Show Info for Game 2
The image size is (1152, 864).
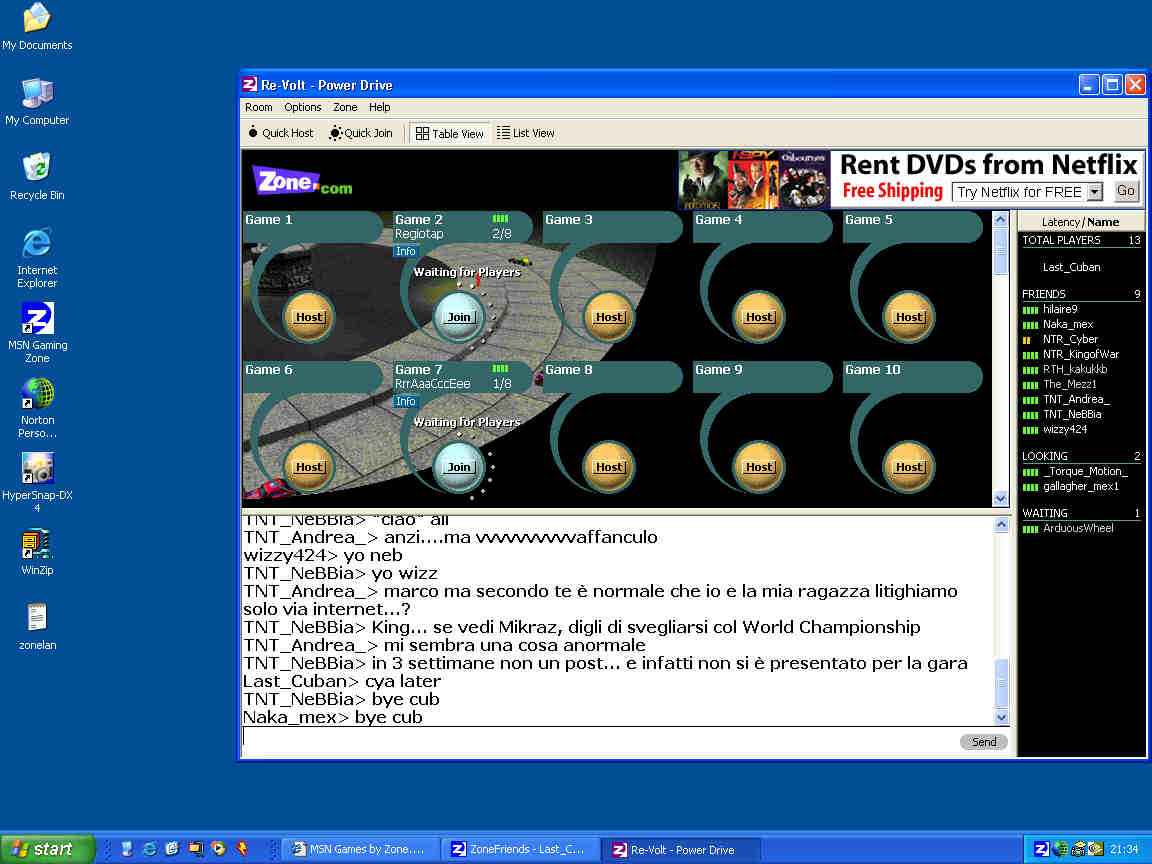pos(406,251)
